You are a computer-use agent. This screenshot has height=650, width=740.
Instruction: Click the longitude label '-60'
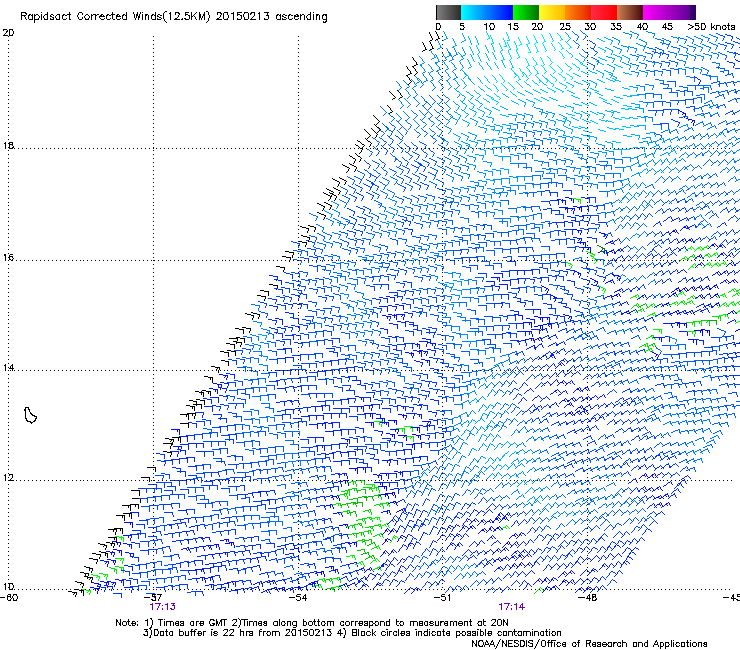click(x=9, y=597)
